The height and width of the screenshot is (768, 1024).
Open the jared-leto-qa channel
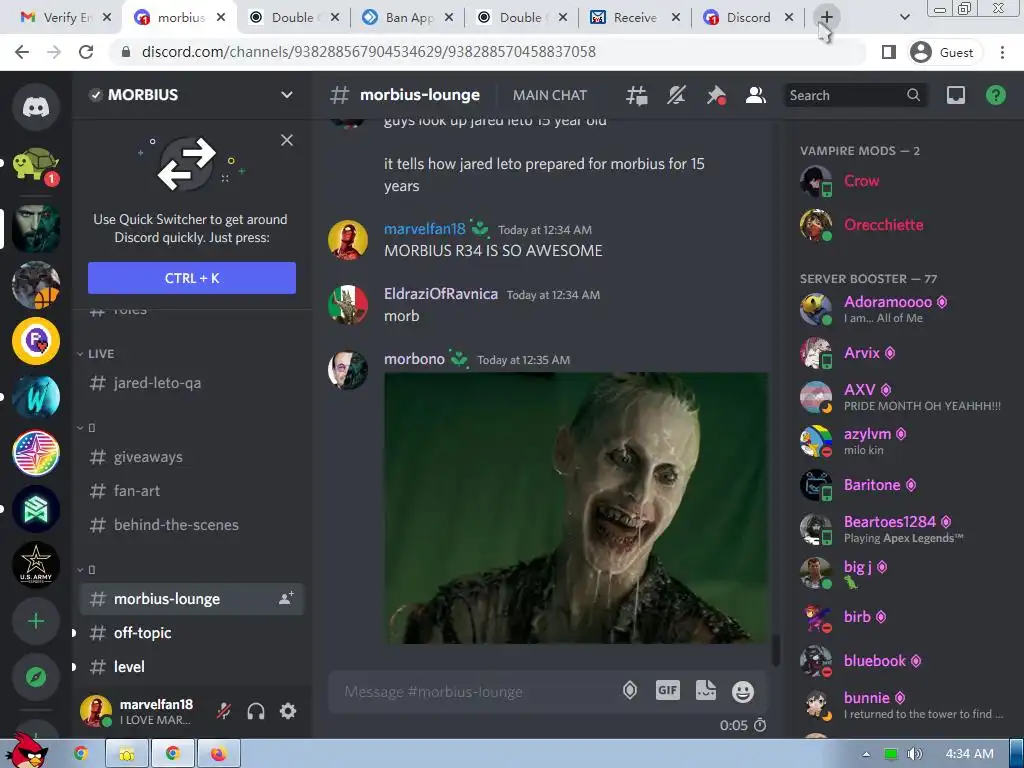click(192, 383)
